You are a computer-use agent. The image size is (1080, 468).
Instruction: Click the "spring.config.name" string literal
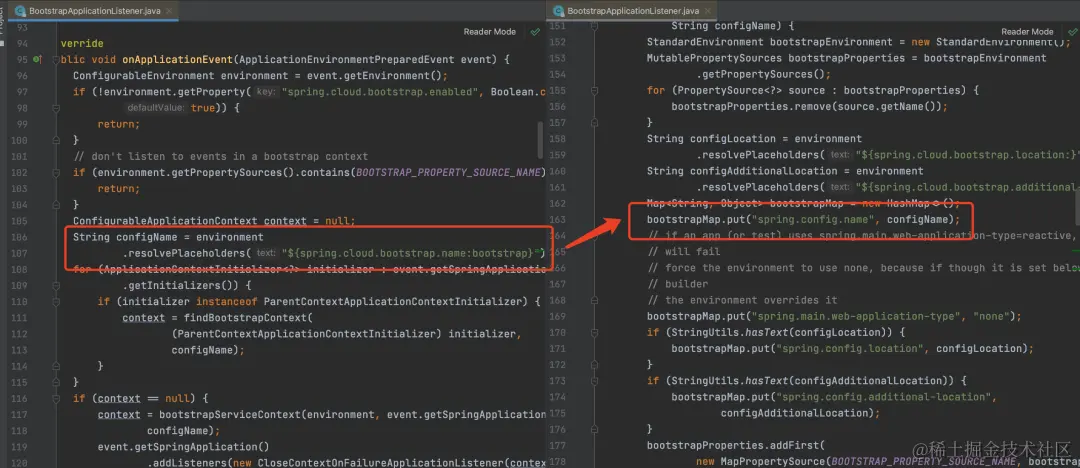pyautogui.click(x=813, y=219)
